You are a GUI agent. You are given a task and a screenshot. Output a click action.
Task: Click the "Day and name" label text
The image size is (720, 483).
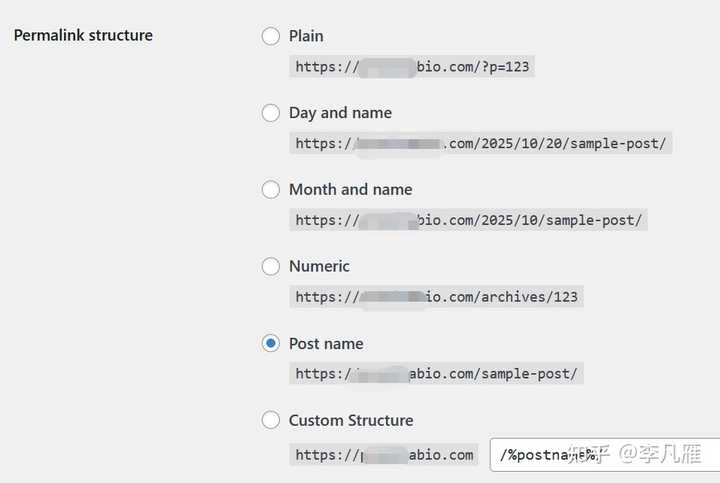point(340,113)
